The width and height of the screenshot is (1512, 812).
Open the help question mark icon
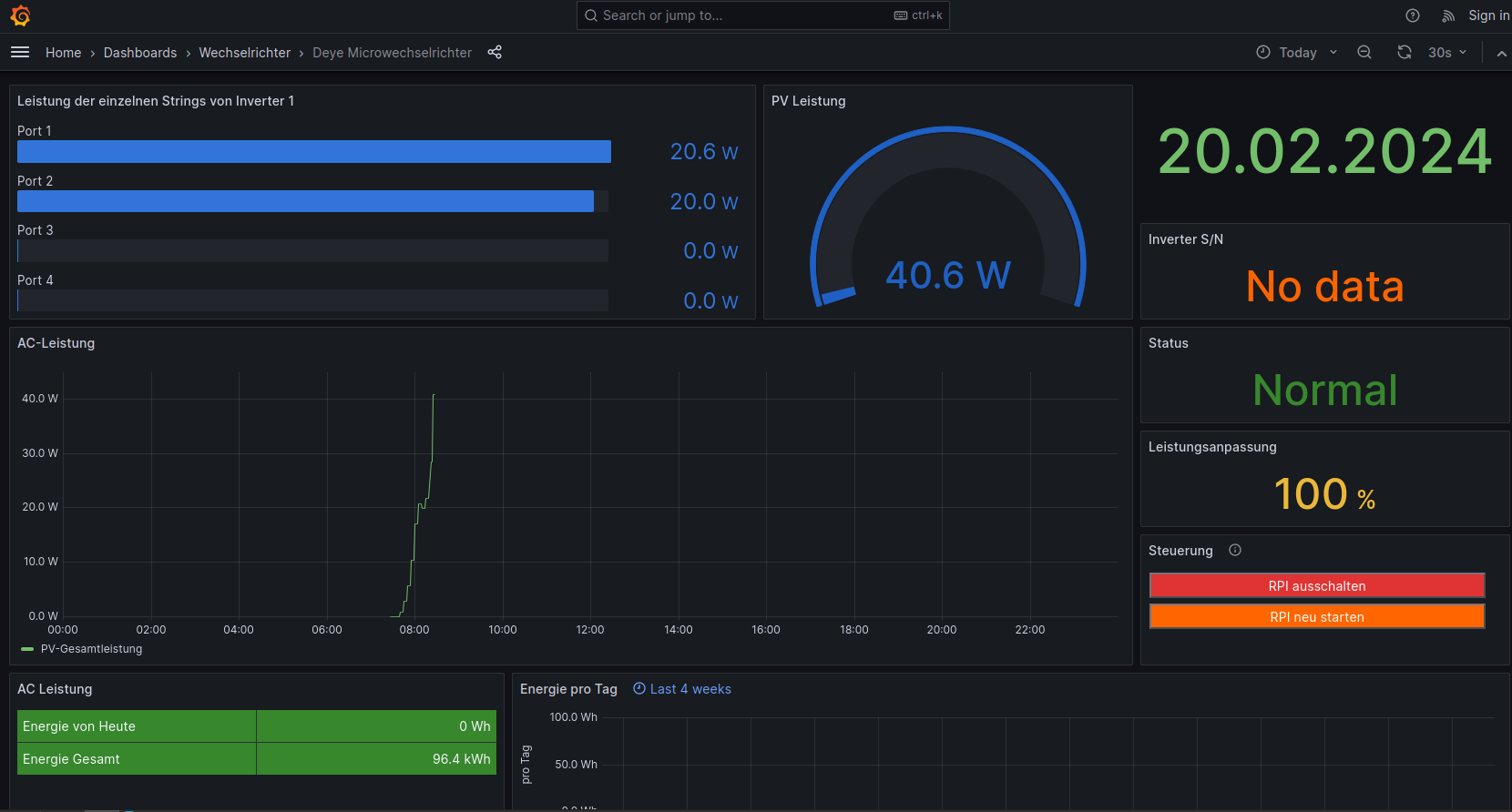point(1413,15)
